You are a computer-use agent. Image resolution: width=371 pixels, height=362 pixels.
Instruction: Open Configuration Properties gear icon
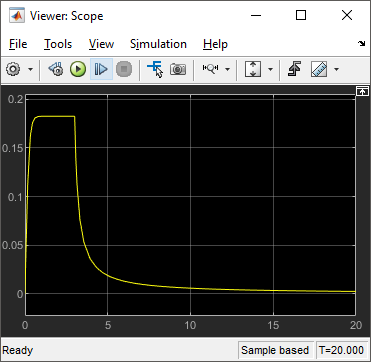coord(13,70)
